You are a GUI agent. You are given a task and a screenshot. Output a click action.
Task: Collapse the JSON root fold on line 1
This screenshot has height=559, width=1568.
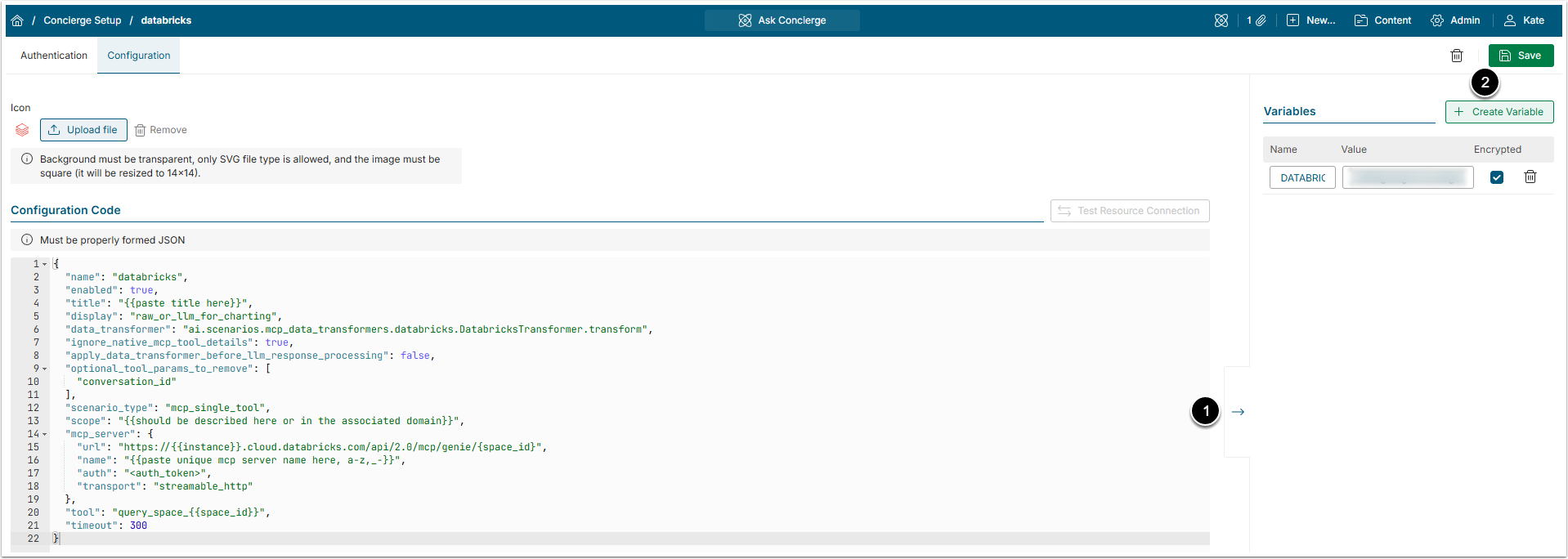[x=45, y=264]
